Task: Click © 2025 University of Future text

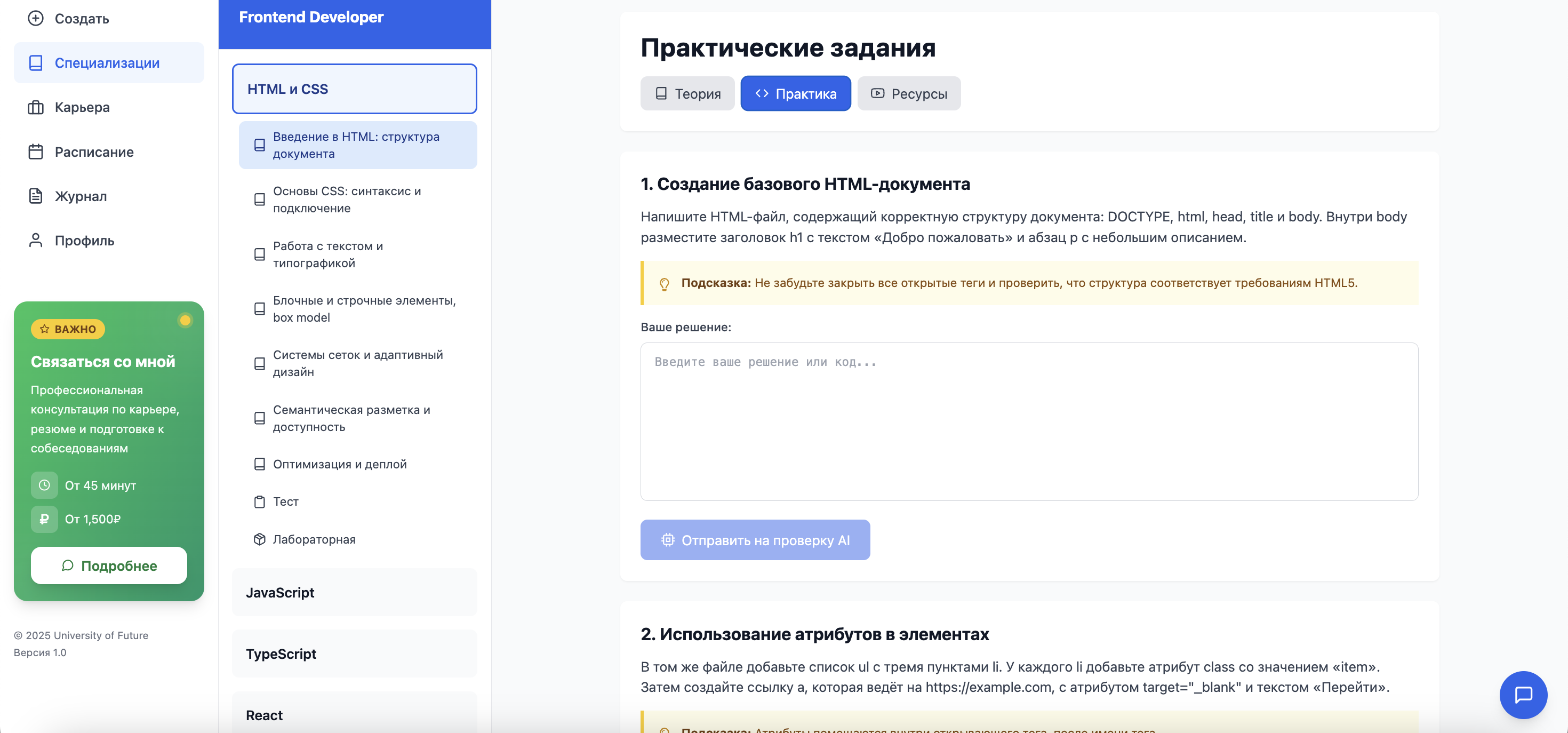Action: pyautogui.click(x=81, y=635)
